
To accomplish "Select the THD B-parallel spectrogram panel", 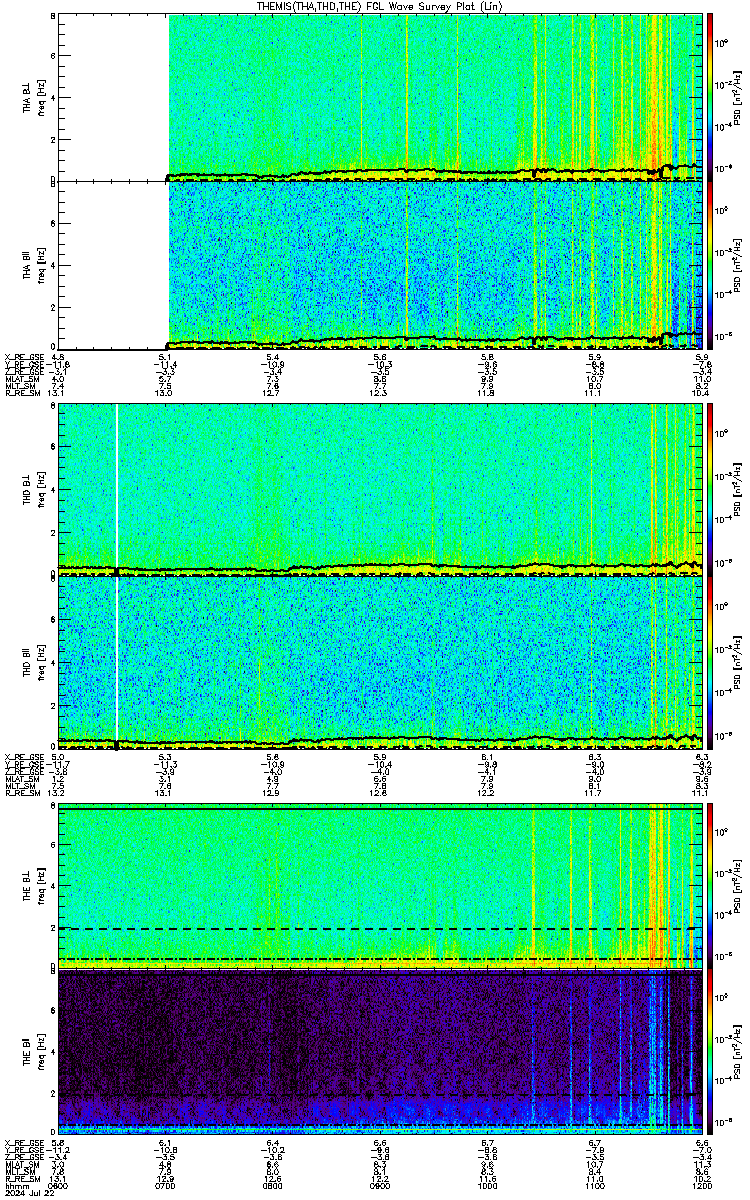I will [x=380, y=662].
